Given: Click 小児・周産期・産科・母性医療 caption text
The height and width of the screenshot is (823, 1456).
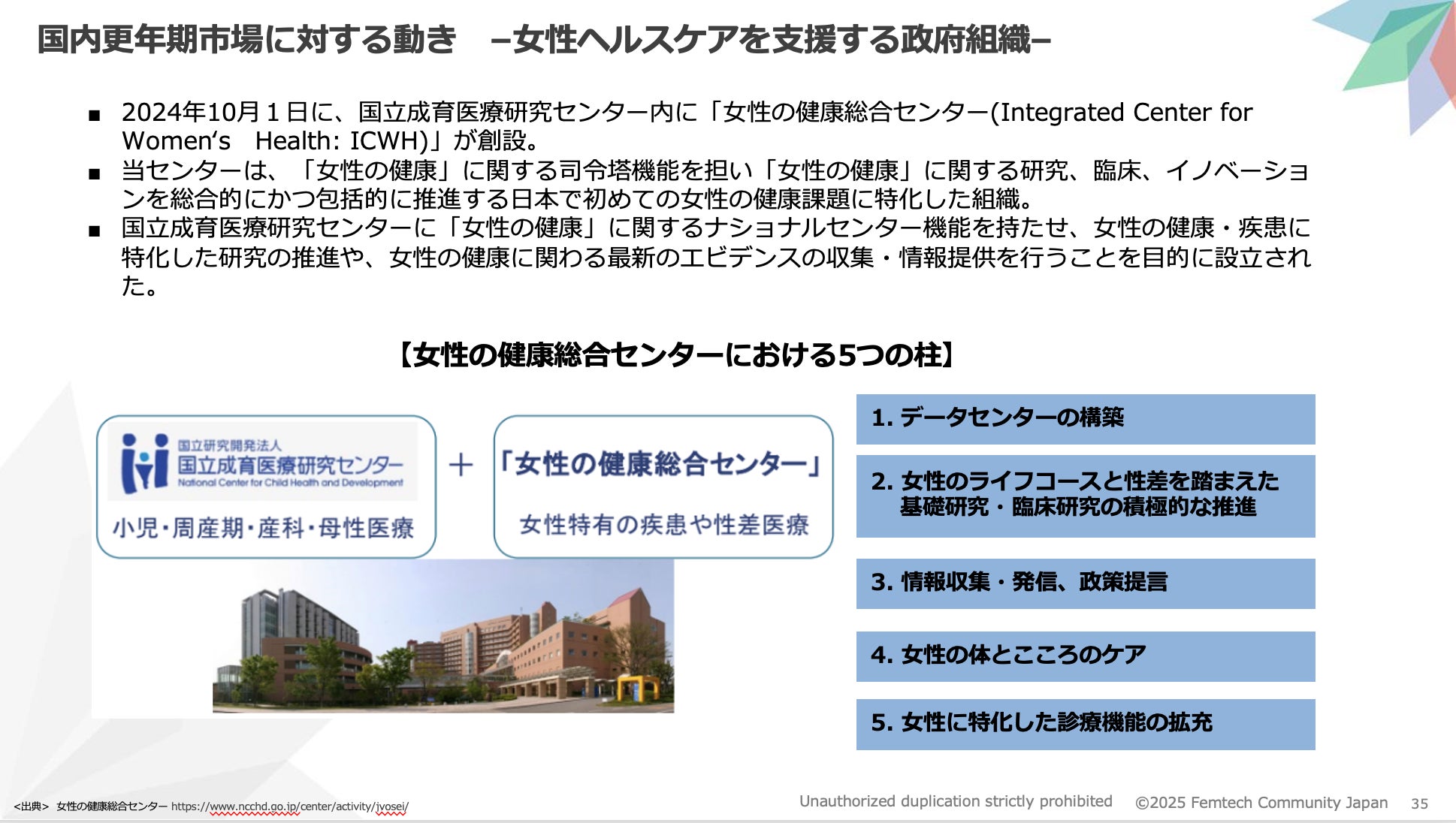Looking at the screenshot, I should coord(264,528).
